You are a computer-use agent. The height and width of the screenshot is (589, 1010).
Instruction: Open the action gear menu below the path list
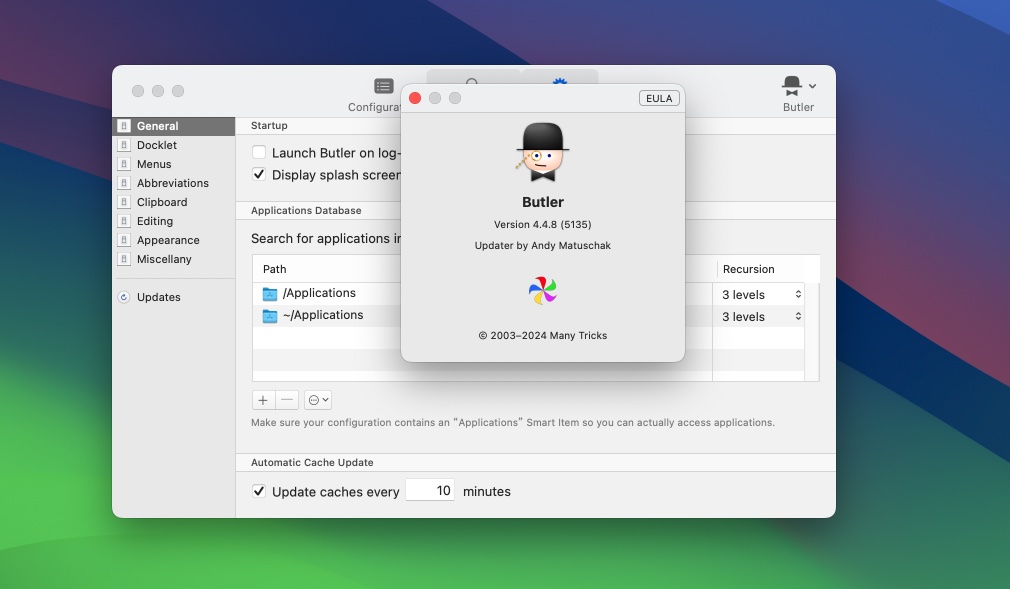coord(317,399)
